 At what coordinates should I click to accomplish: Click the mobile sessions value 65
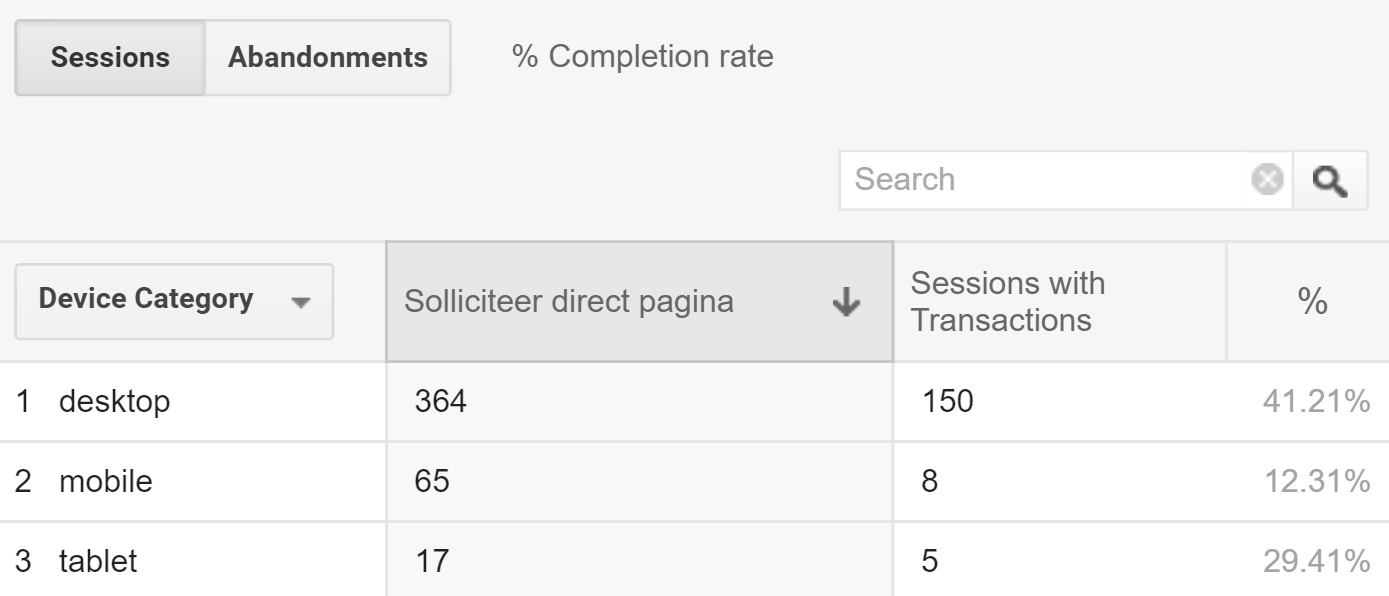(x=432, y=482)
